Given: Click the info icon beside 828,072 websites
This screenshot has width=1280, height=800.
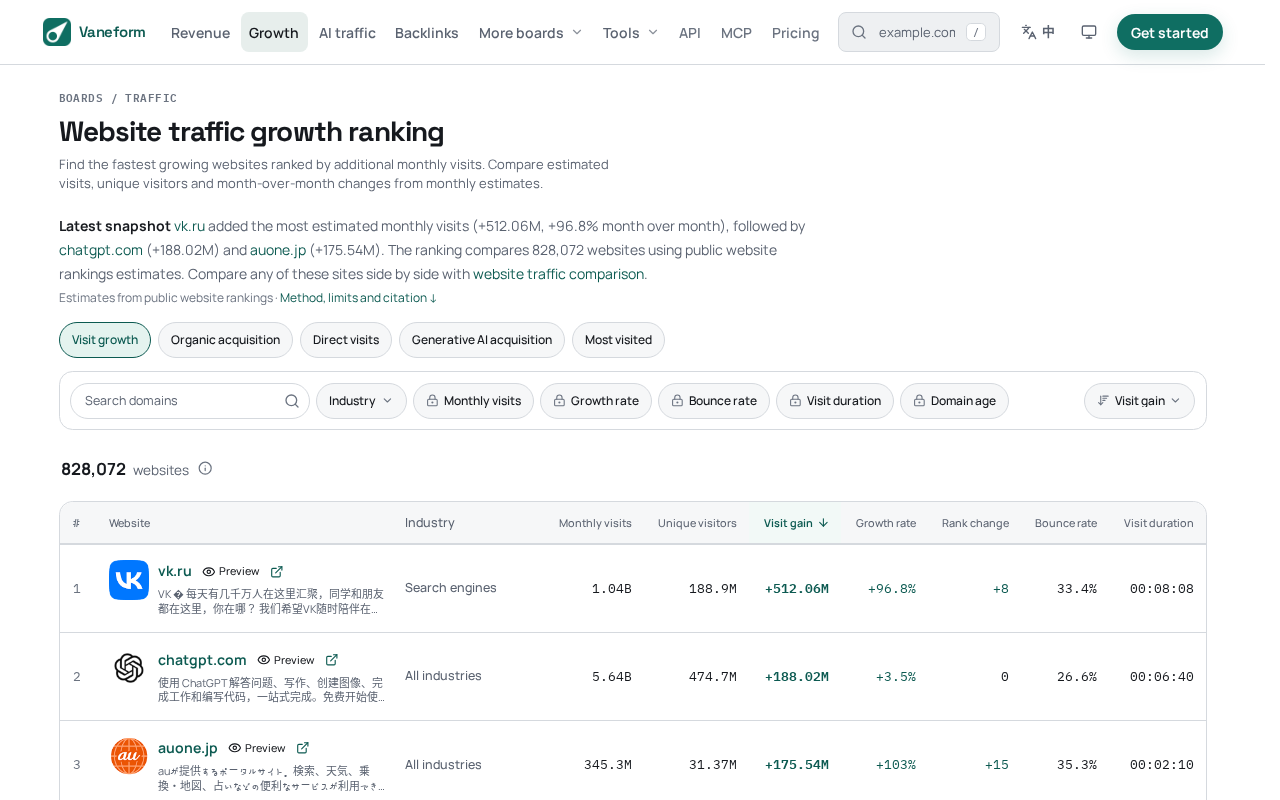Looking at the screenshot, I should (205, 468).
